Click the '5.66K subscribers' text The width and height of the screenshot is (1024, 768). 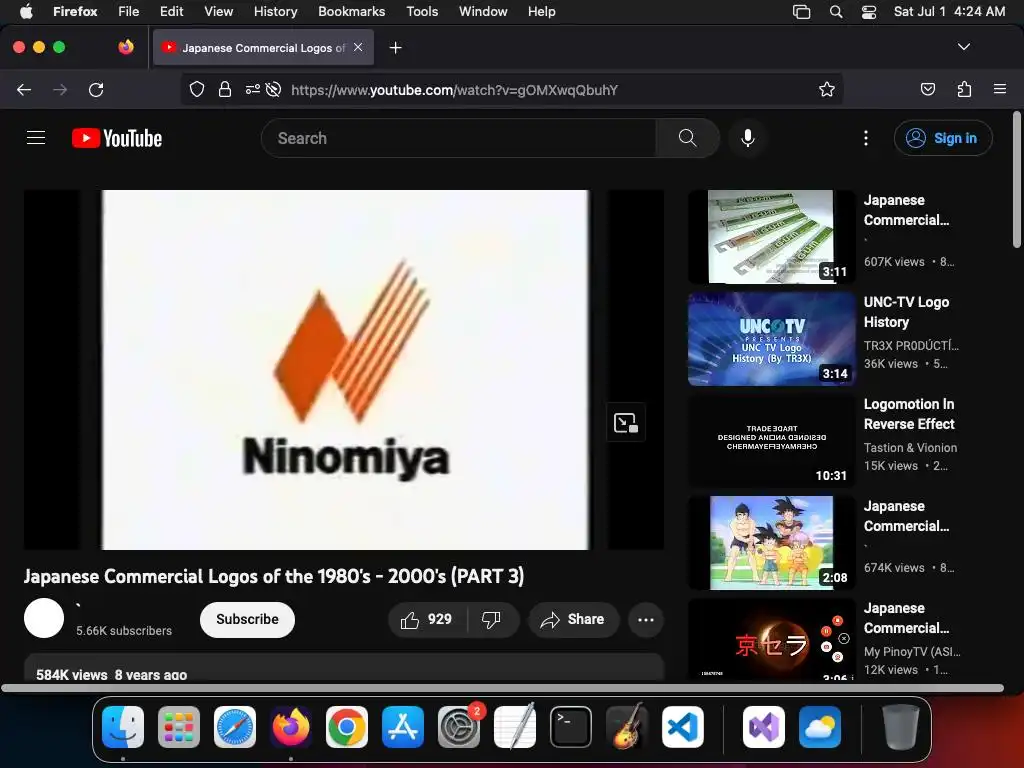click(x=124, y=631)
